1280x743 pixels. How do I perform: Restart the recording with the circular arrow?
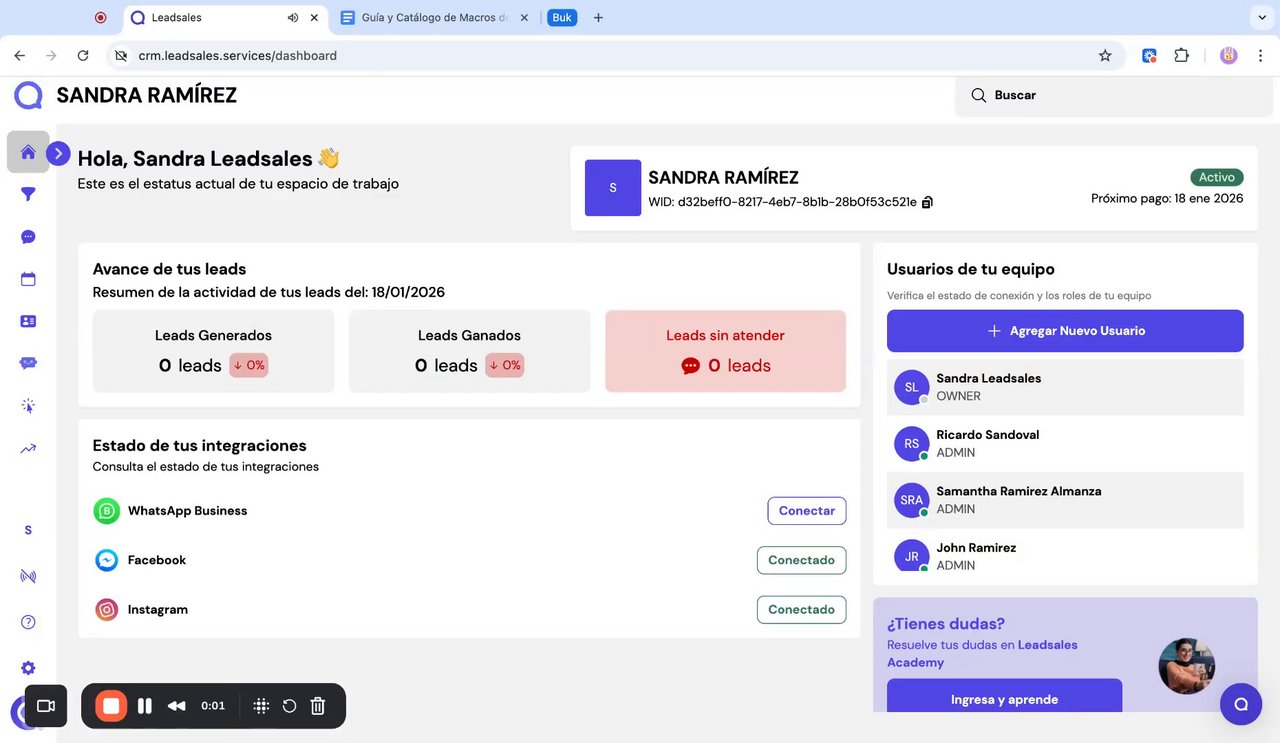pyautogui.click(x=289, y=706)
